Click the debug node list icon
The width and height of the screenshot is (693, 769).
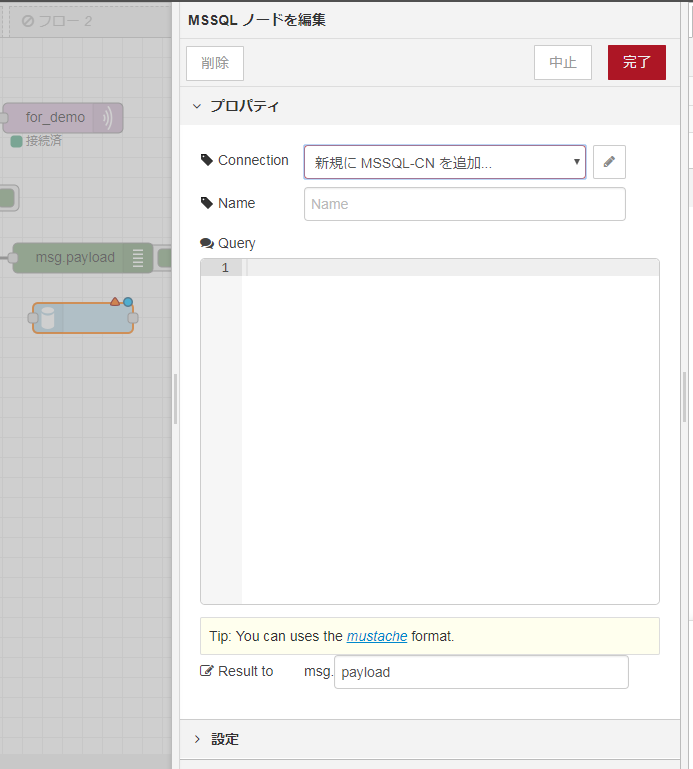[x=138, y=257]
